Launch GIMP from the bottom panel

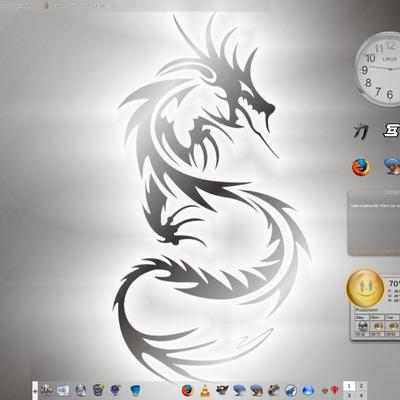pyautogui.click(x=222, y=390)
